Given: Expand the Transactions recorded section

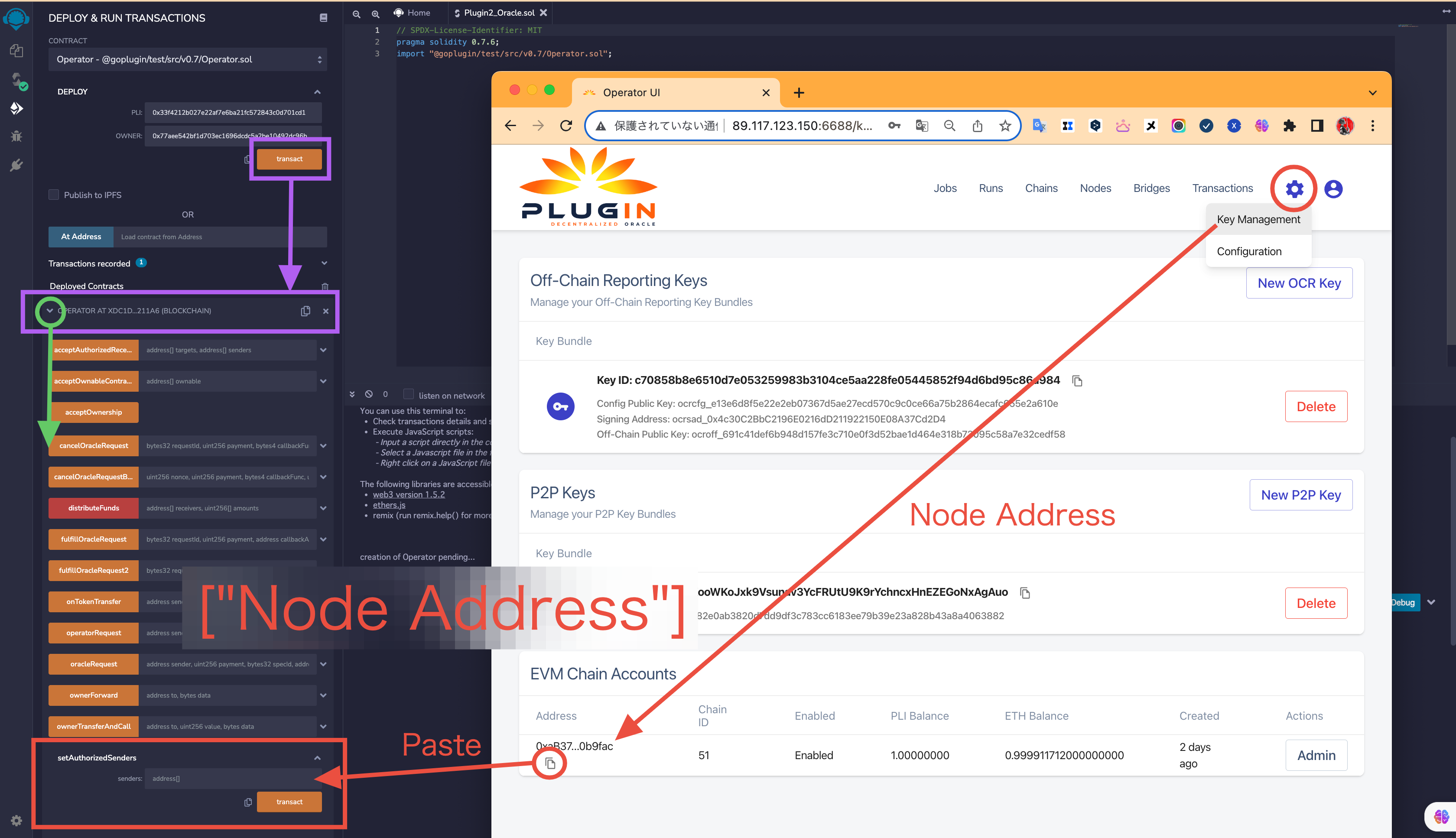Looking at the screenshot, I should point(324,263).
